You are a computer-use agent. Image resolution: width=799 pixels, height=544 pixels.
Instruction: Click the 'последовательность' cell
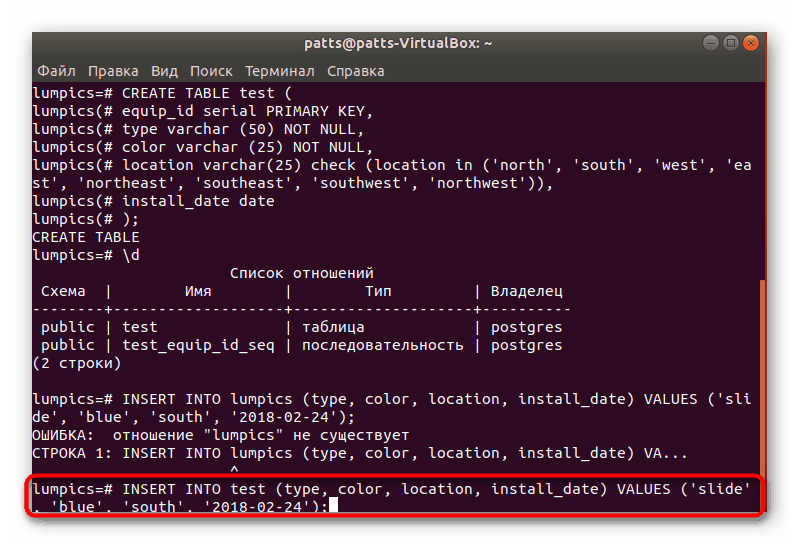pos(383,345)
